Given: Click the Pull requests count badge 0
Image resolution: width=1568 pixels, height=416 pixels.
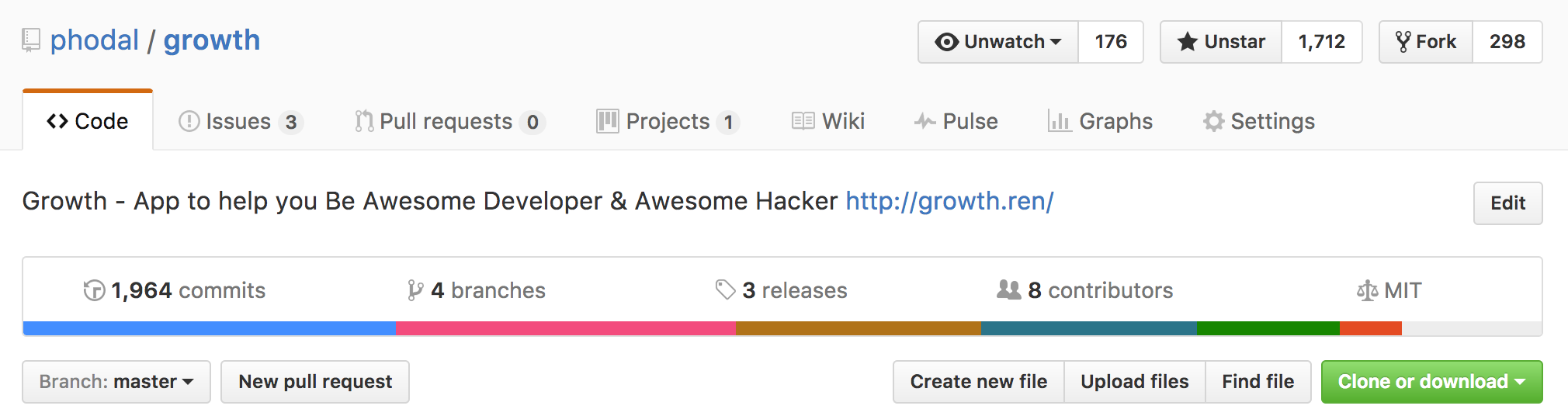Looking at the screenshot, I should coord(532,123).
